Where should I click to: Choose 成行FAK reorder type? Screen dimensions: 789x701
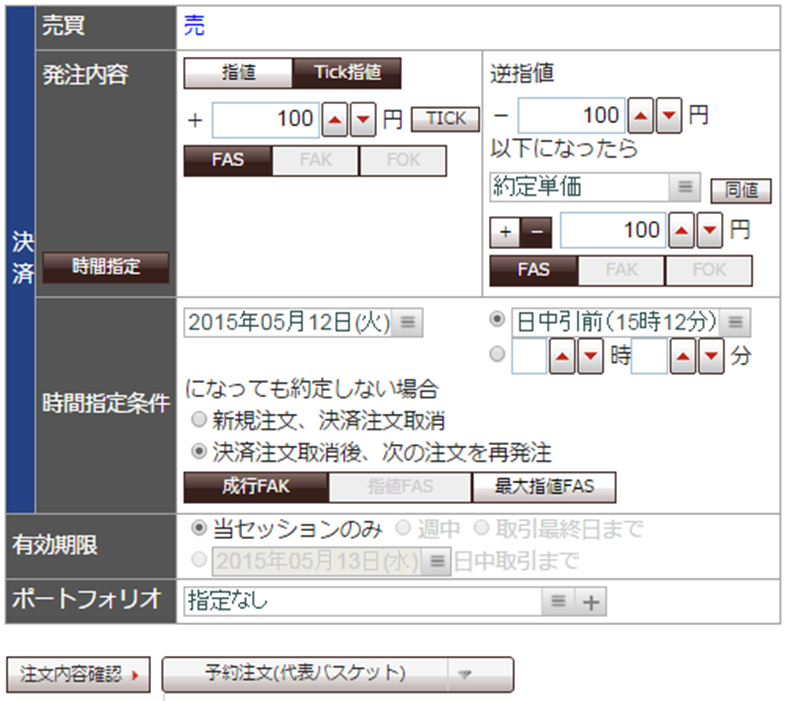(x=256, y=487)
